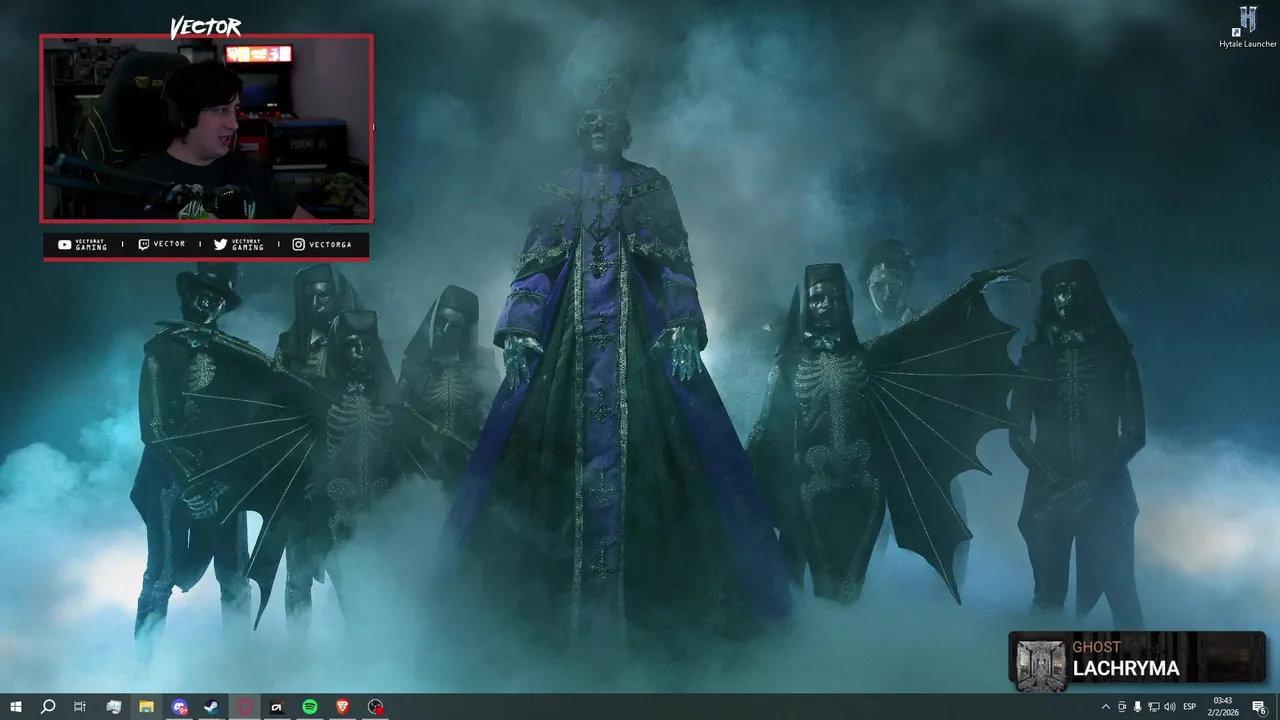Open the taskbar app beside Task View

pyautogui.click(x=114, y=707)
